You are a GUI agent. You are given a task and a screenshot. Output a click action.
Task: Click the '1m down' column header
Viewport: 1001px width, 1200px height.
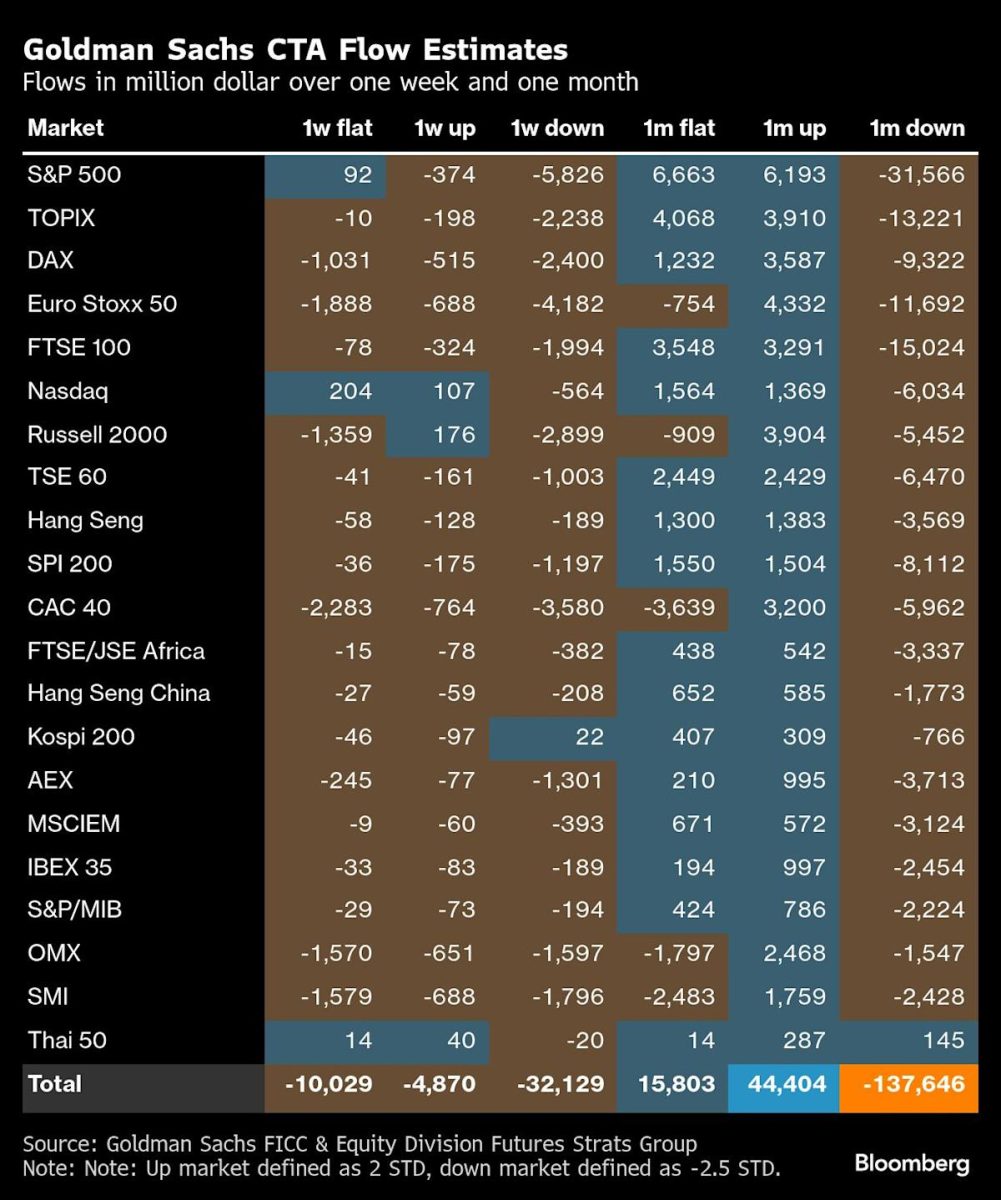coord(917,128)
